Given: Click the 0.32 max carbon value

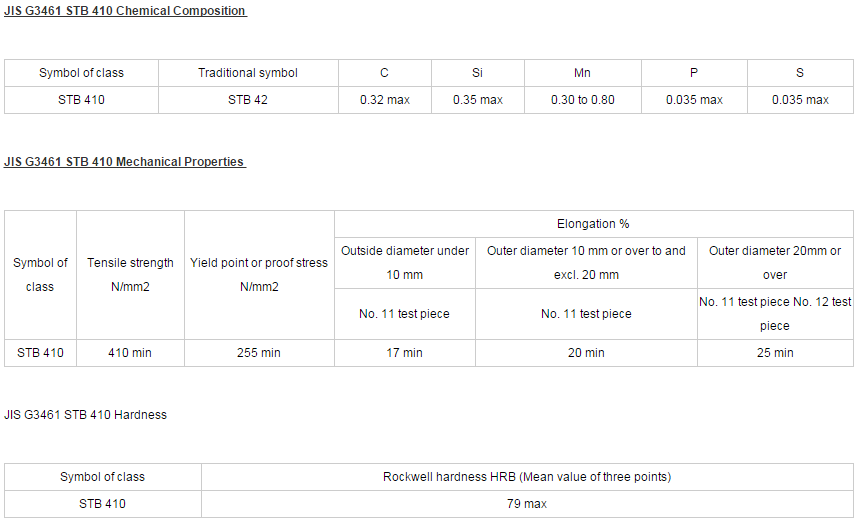Looking at the screenshot, I should (384, 100).
